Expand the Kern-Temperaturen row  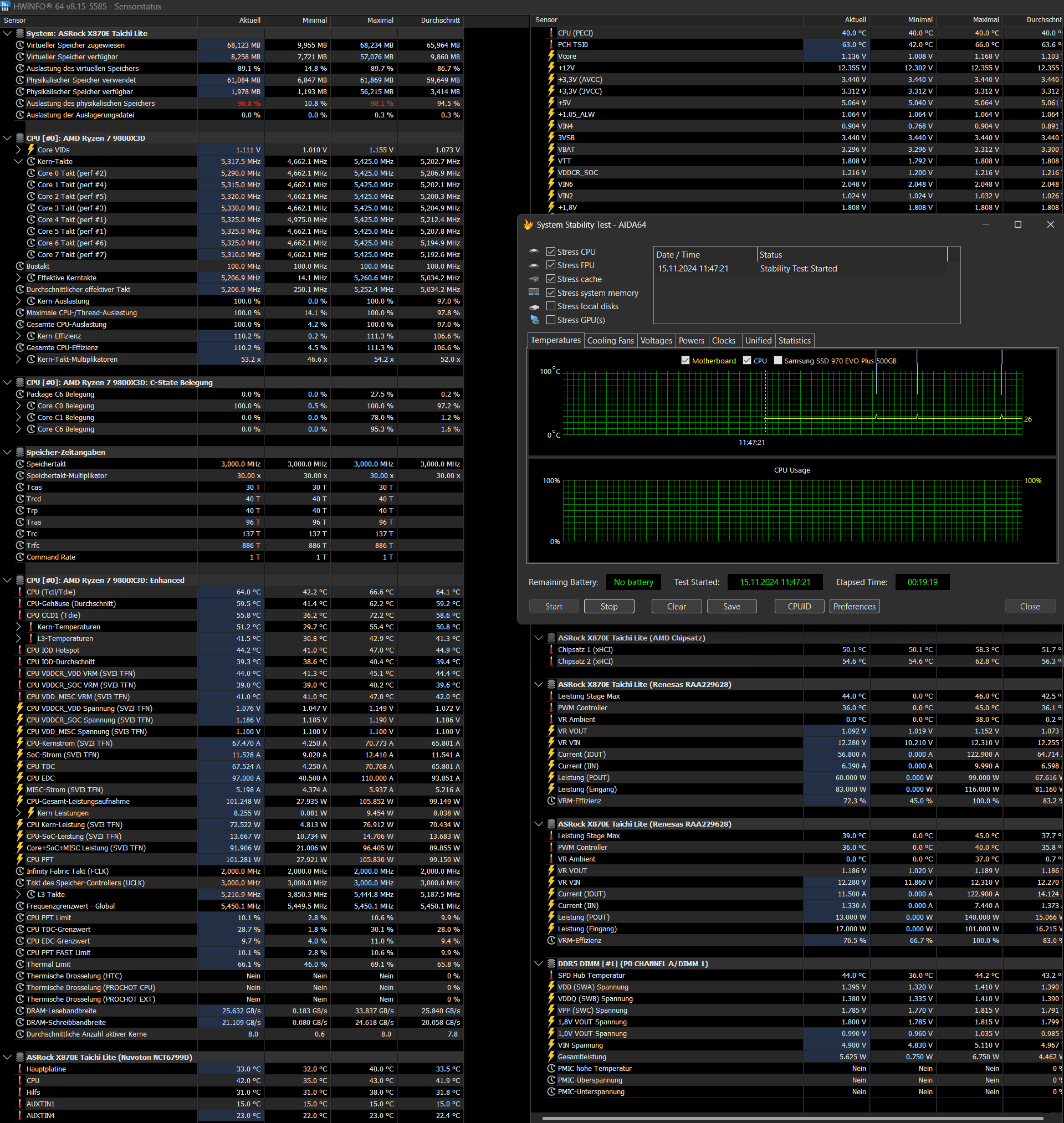click(x=18, y=627)
